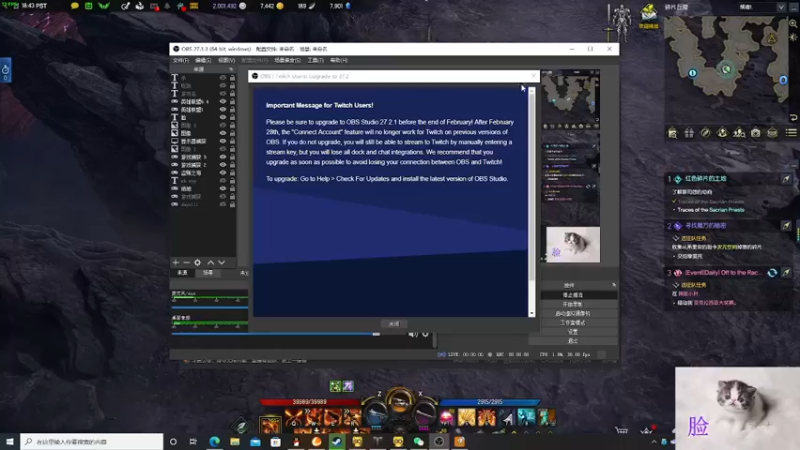Click 退出 in OBS controls
The height and width of the screenshot is (450, 800).
(x=573, y=341)
